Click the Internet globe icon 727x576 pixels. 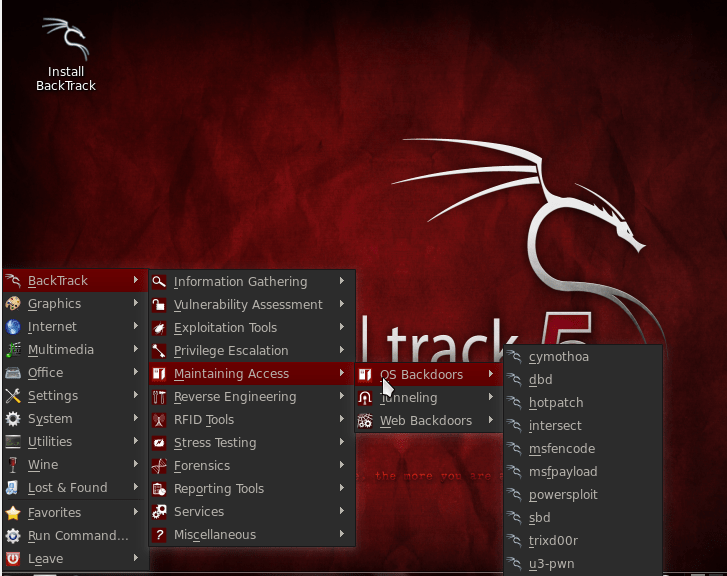[13, 327]
